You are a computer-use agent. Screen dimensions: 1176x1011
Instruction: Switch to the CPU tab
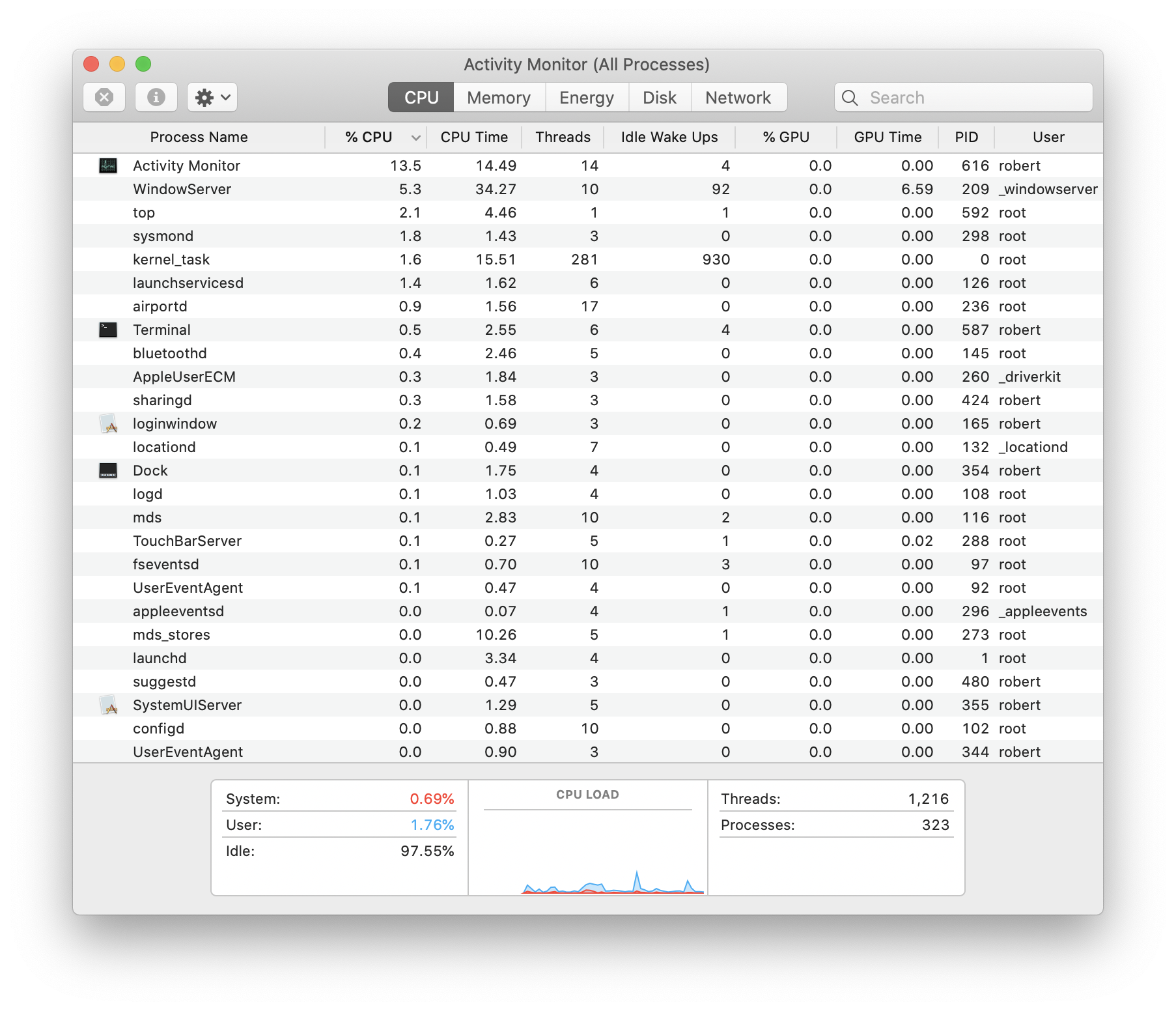coord(421,98)
